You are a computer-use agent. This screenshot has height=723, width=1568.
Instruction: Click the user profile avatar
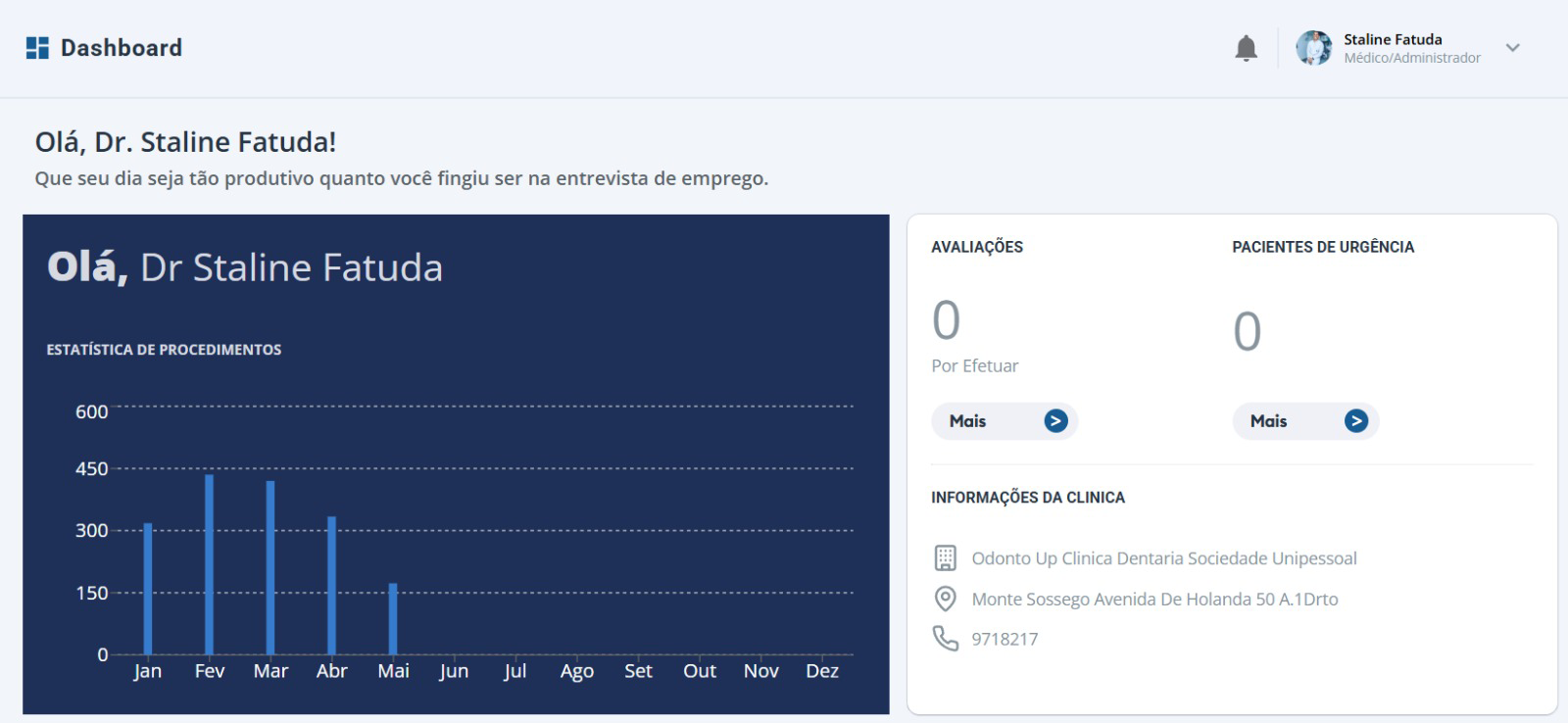(x=1313, y=48)
